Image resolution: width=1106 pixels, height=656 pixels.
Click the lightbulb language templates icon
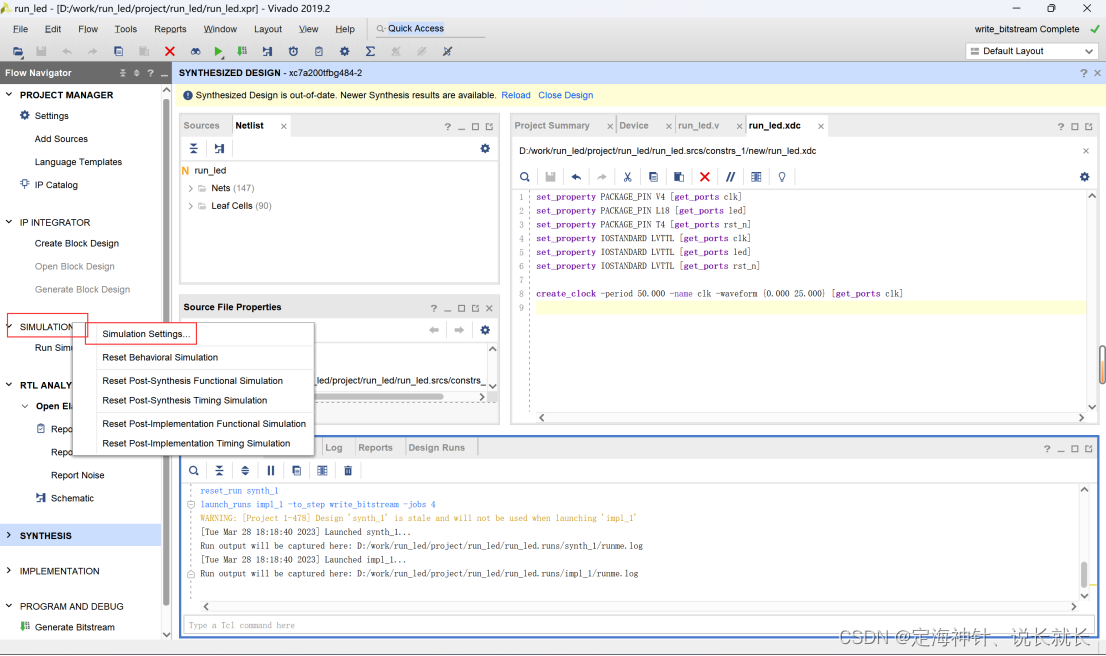click(782, 177)
